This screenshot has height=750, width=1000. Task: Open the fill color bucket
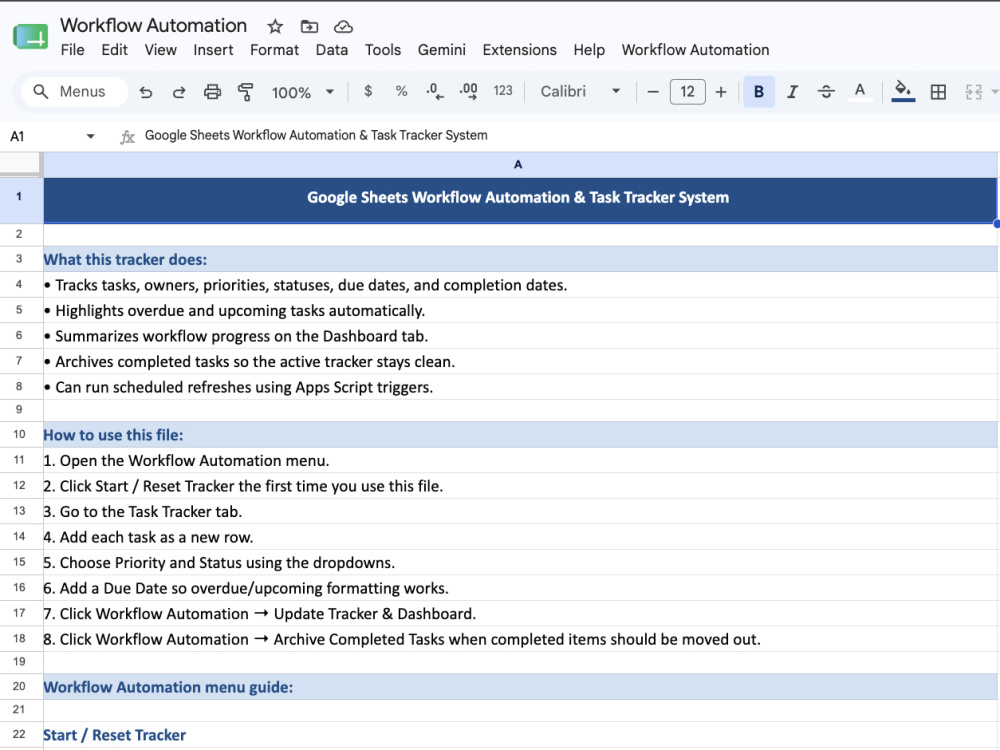pyautogui.click(x=902, y=91)
